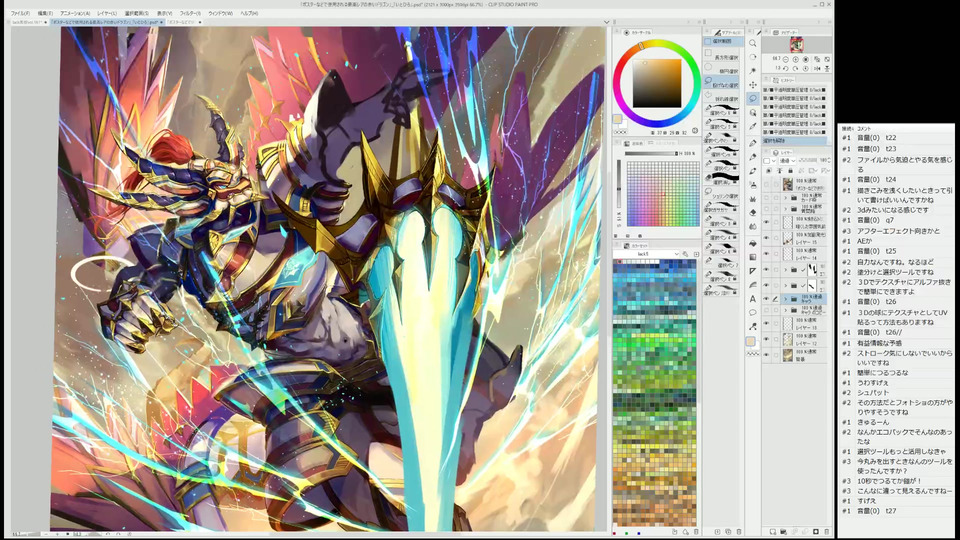
Task: Open the 編集 menu
Action: 45,13
